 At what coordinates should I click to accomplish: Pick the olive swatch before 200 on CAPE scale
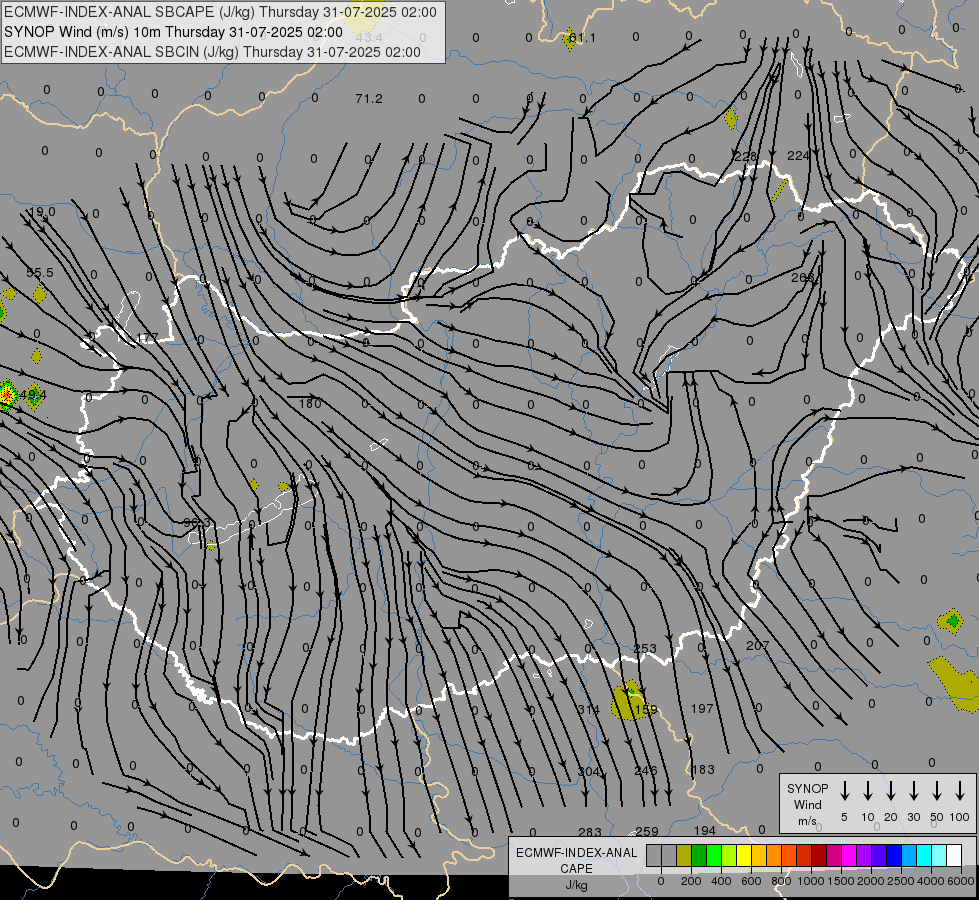[684, 855]
